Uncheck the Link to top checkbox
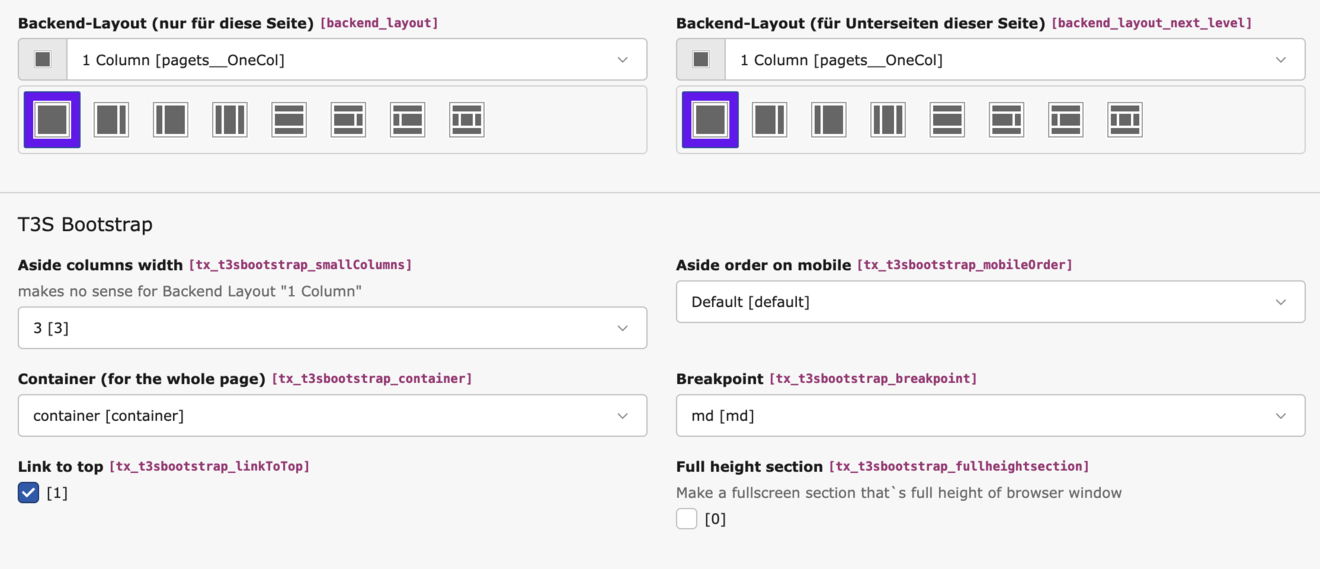Viewport: 1320px width, 569px height. [x=28, y=493]
